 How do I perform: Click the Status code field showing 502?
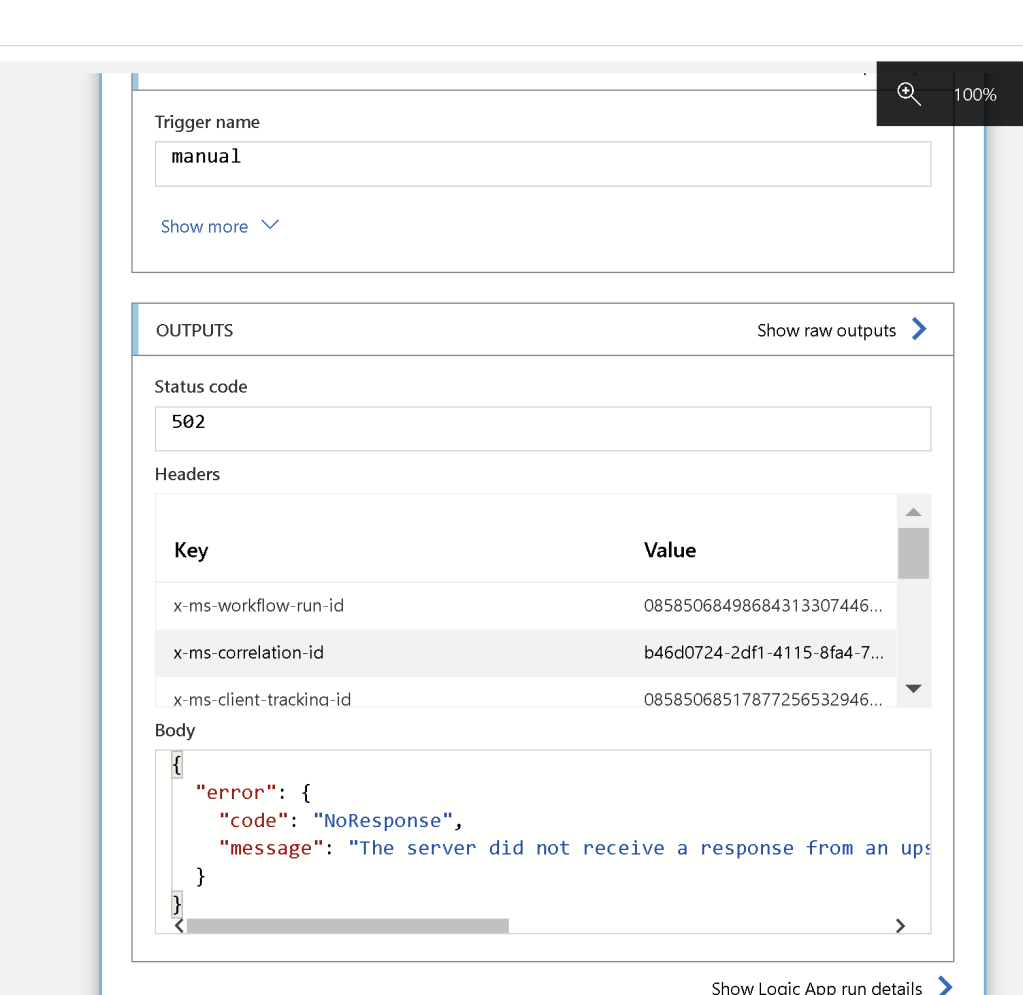click(x=543, y=429)
